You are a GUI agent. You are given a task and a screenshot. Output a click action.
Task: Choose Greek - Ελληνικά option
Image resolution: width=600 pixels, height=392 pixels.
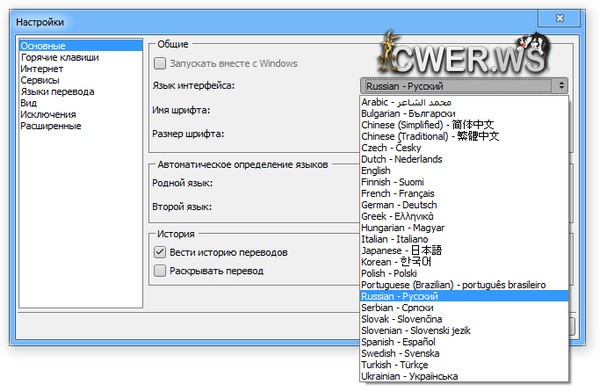(x=464, y=217)
